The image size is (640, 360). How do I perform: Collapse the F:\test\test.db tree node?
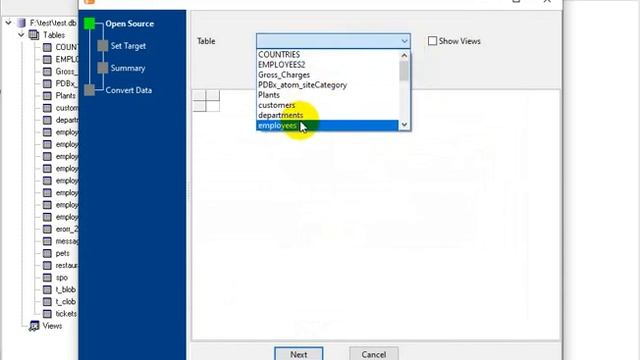click(9, 23)
